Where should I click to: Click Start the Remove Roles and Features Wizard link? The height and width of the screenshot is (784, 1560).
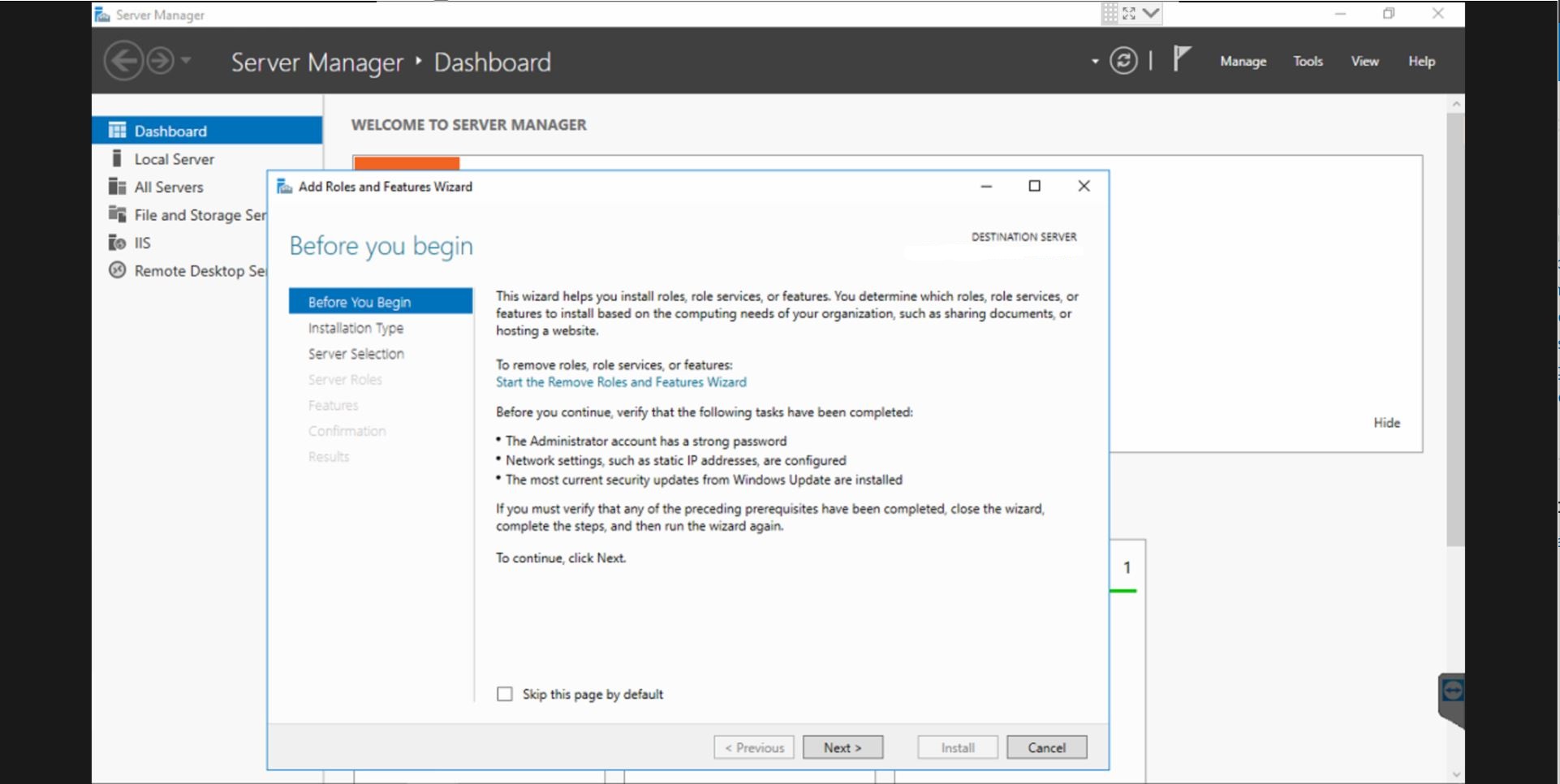pos(621,382)
